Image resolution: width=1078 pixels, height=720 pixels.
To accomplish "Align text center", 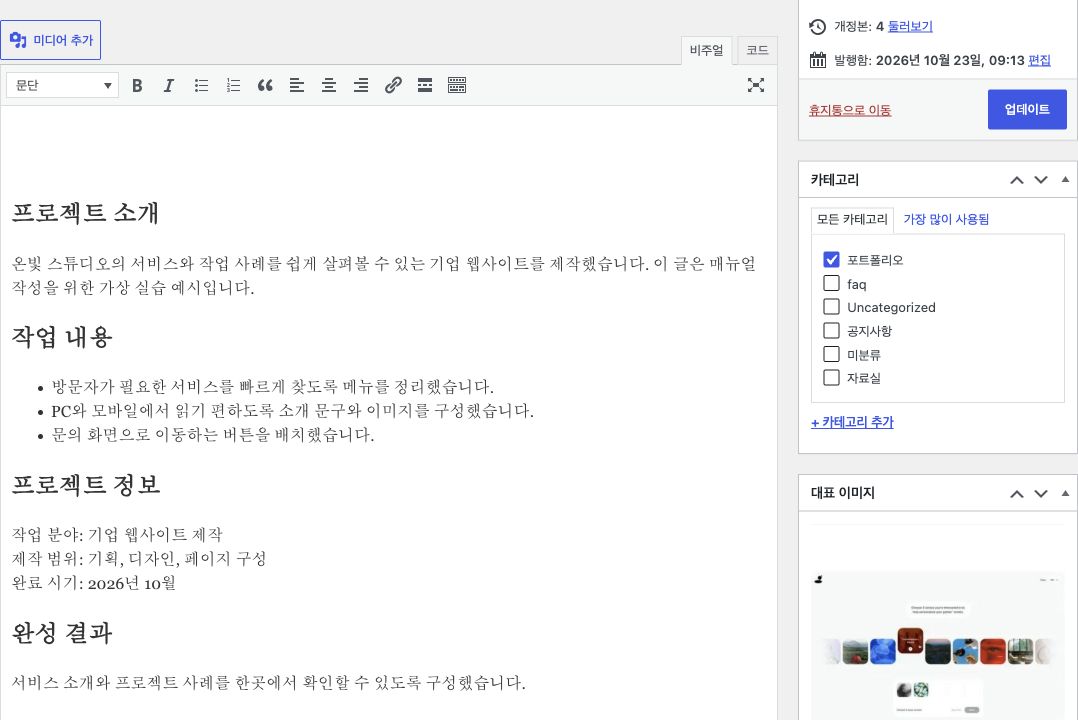I will pos(329,85).
